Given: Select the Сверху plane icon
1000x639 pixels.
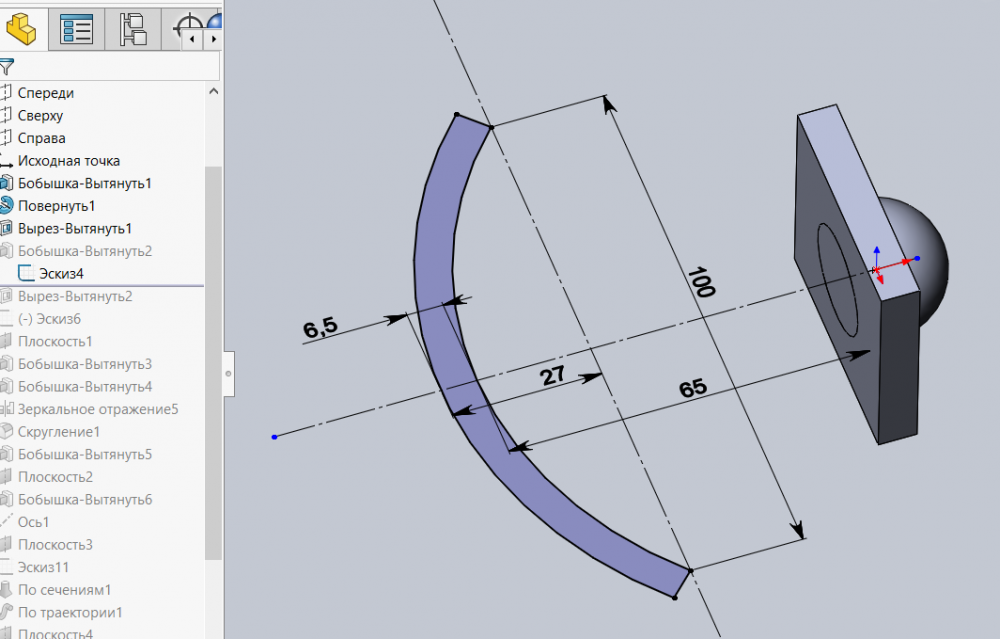Looking at the screenshot, I should click(8, 116).
